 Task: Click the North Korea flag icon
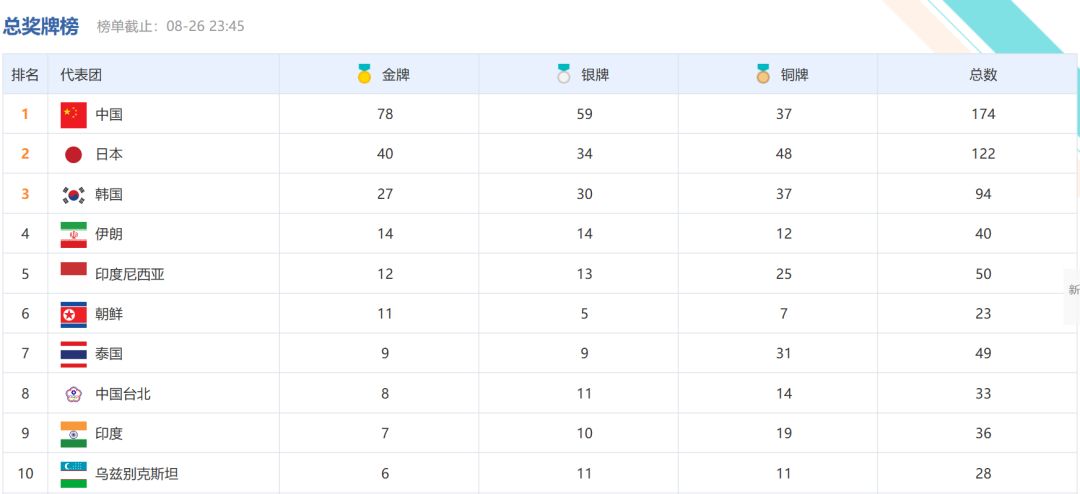coord(73,314)
